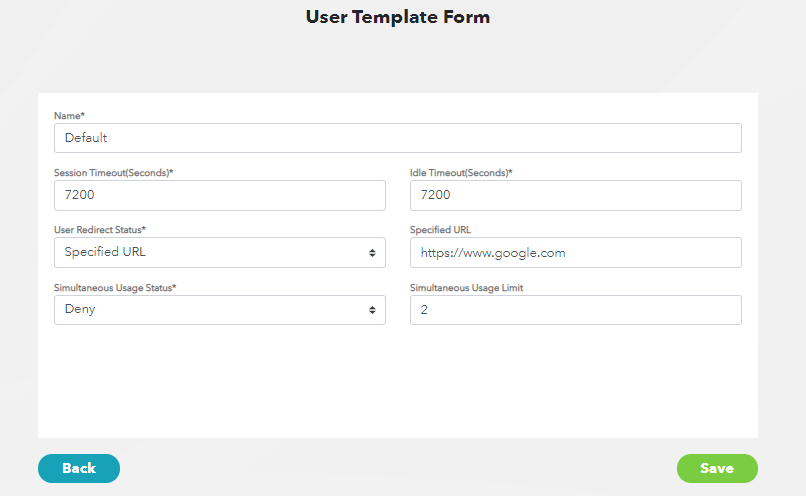Click the arrow icon in the 'Deny' select
The width and height of the screenshot is (806, 496).
pos(372,310)
